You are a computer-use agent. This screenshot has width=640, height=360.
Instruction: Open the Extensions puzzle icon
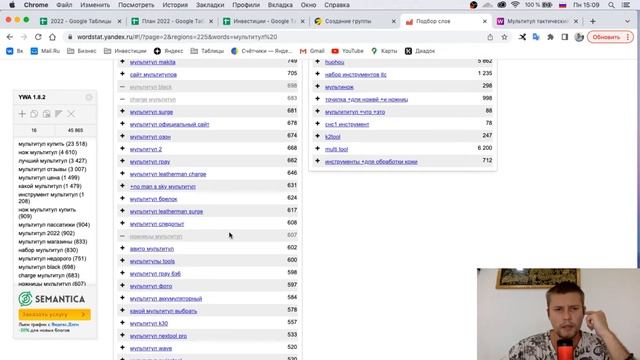pyautogui.click(x=550, y=37)
